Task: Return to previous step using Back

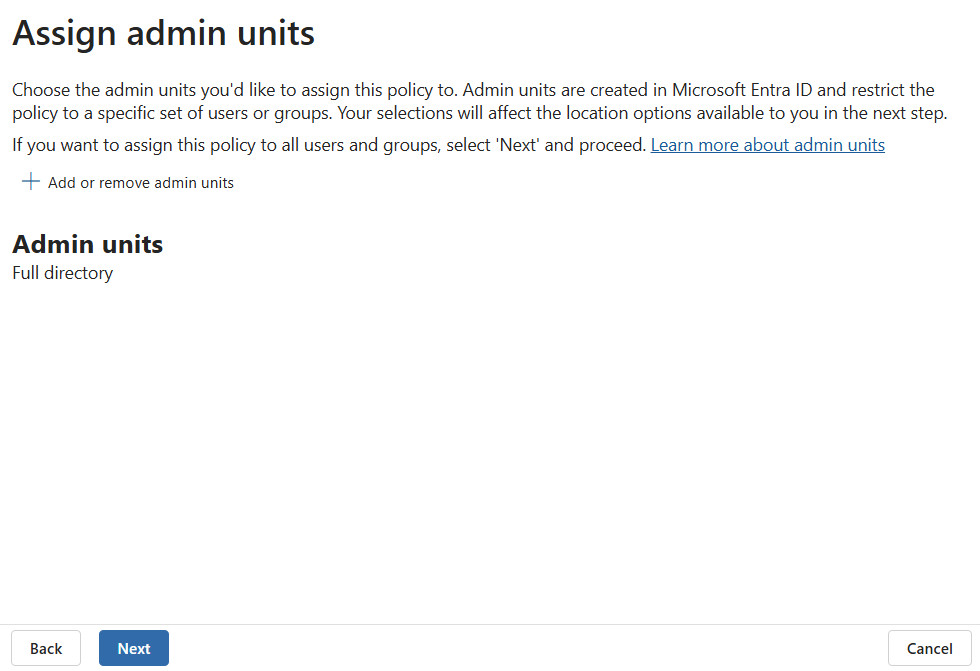Action: tap(45, 648)
